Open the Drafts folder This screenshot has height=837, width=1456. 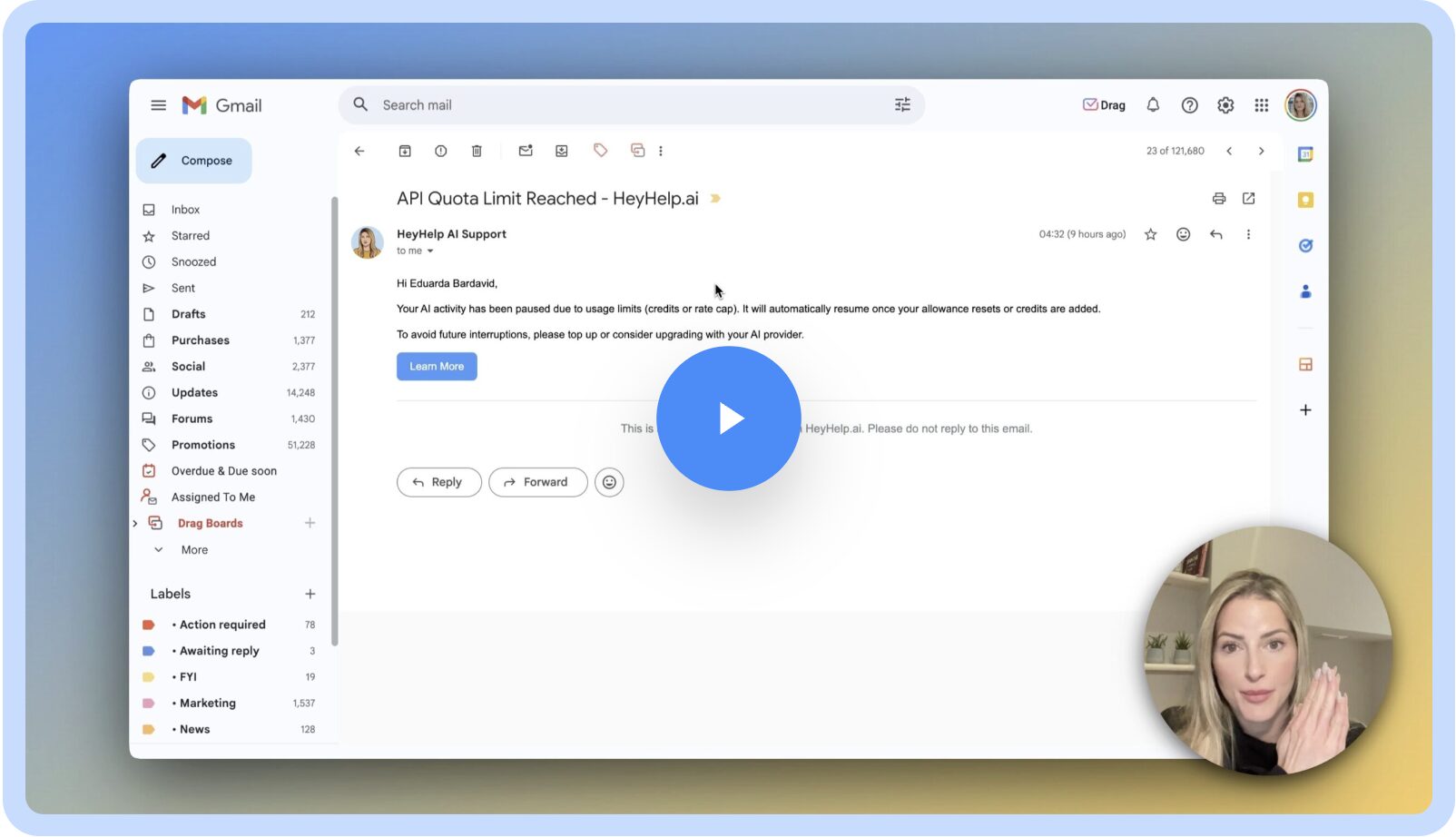[x=188, y=314]
